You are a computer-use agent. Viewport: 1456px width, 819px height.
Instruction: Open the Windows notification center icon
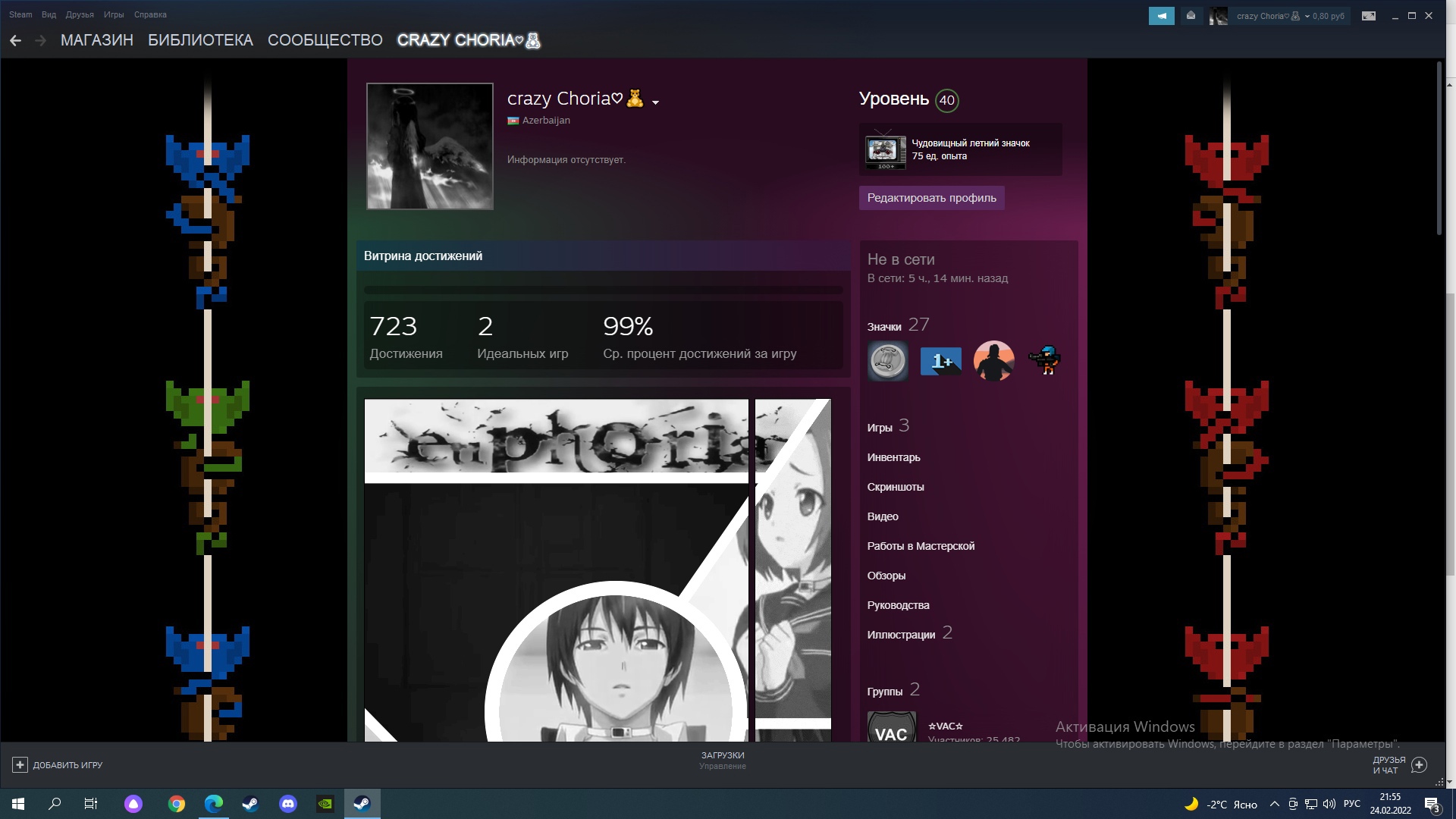pos(1432,805)
